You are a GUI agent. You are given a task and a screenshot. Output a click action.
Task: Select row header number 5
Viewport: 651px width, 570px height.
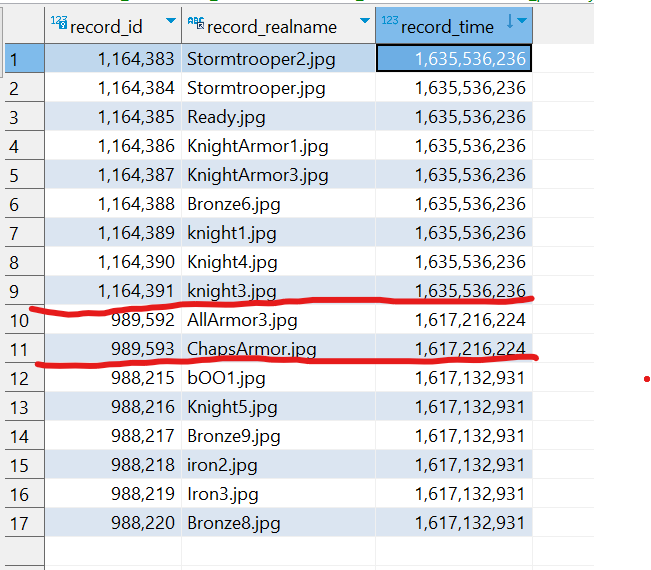point(24,175)
